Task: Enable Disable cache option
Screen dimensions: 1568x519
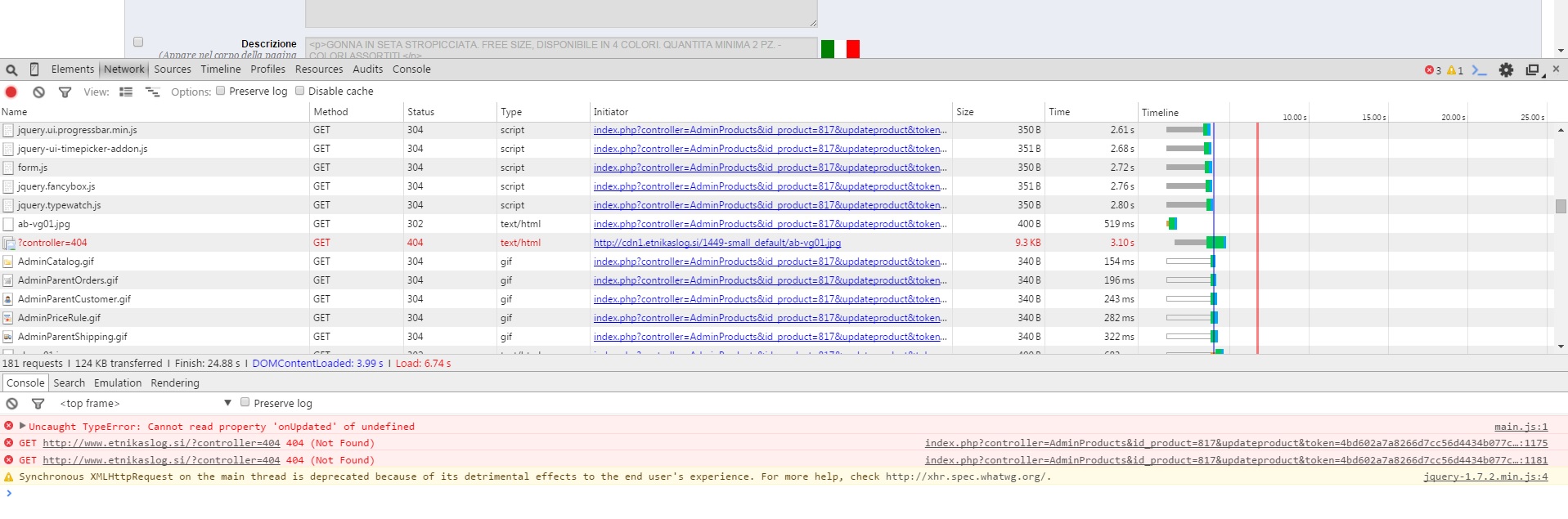Action: click(299, 91)
